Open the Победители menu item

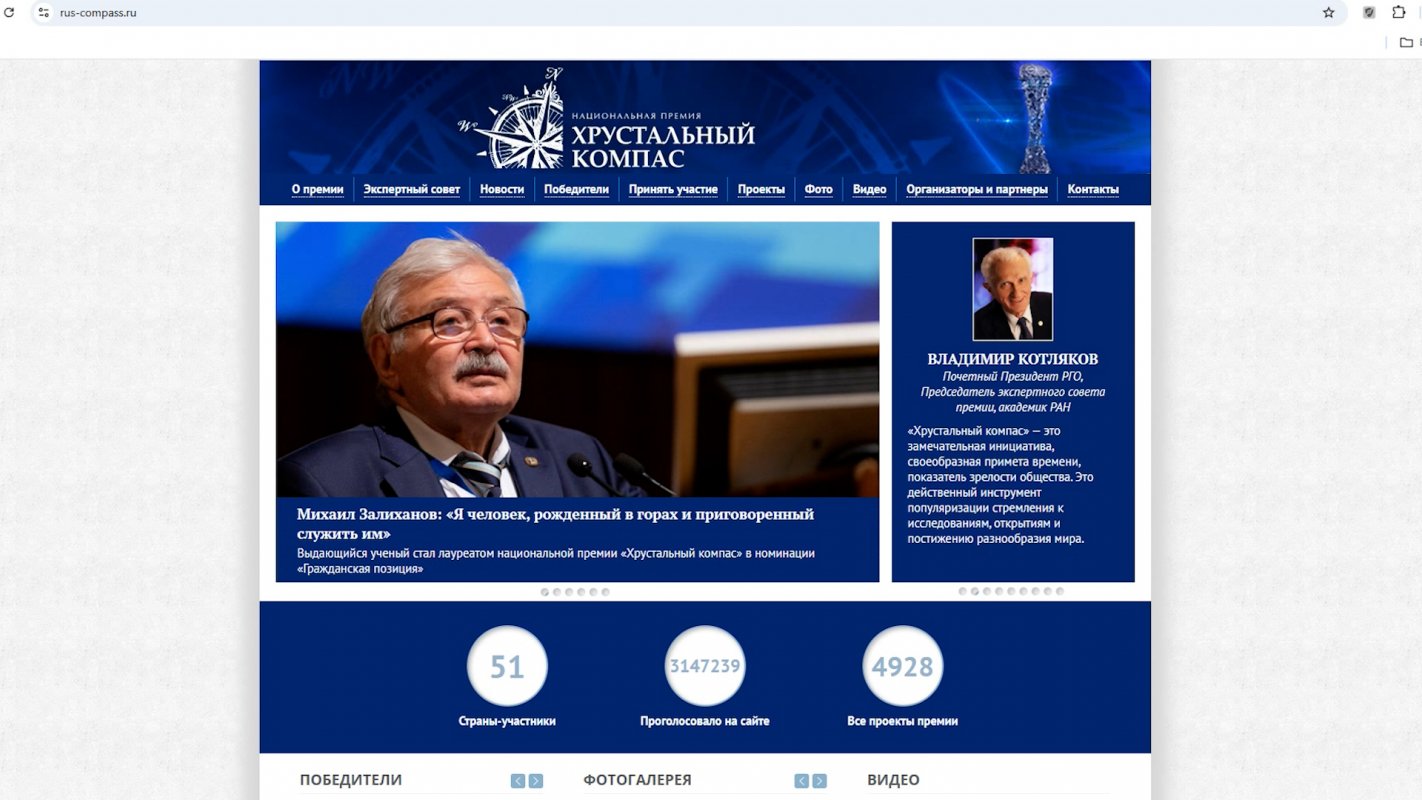(x=577, y=189)
